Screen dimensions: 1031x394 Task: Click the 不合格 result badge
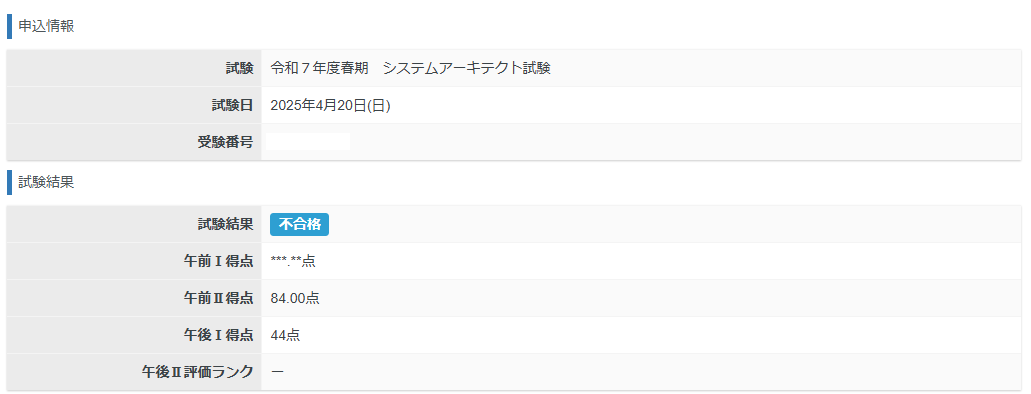pyautogui.click(x=299, y=224)
